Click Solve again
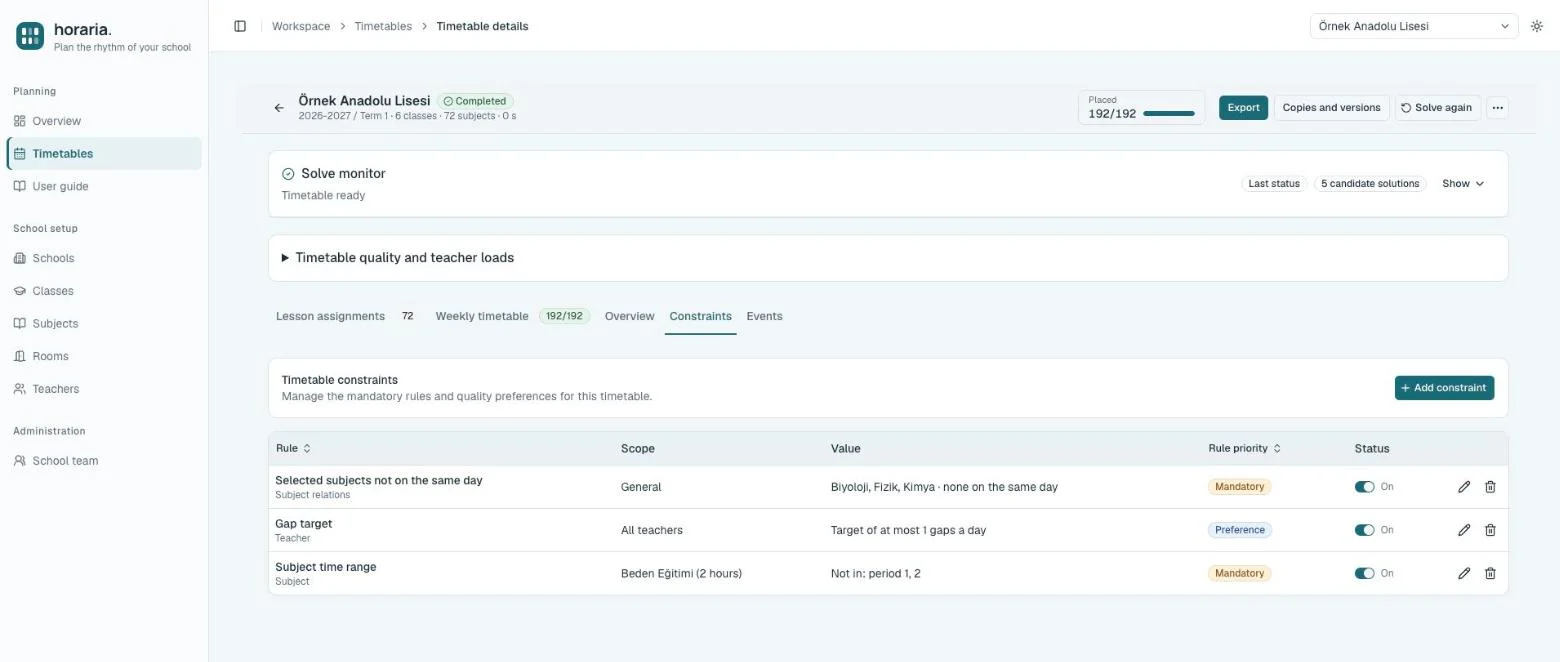1560x662 pixels. tap(1436, 108)
